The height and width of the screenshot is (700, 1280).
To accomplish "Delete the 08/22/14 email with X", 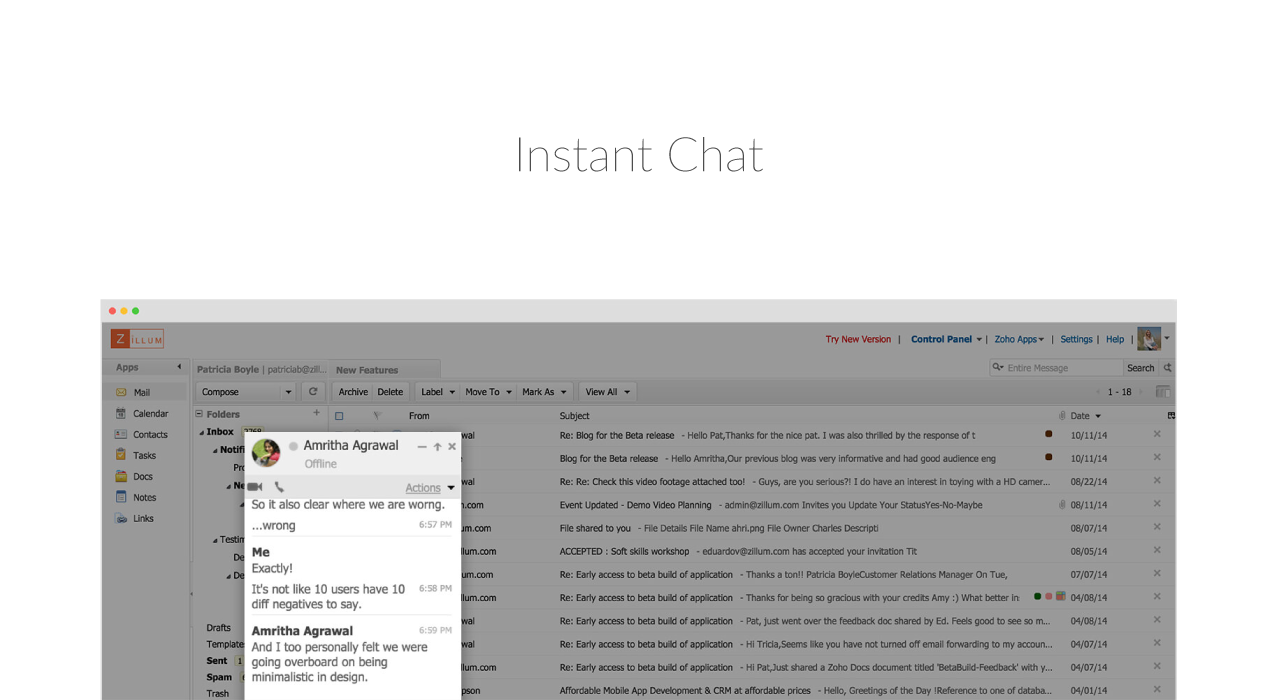I will [x=1157, y=481].
